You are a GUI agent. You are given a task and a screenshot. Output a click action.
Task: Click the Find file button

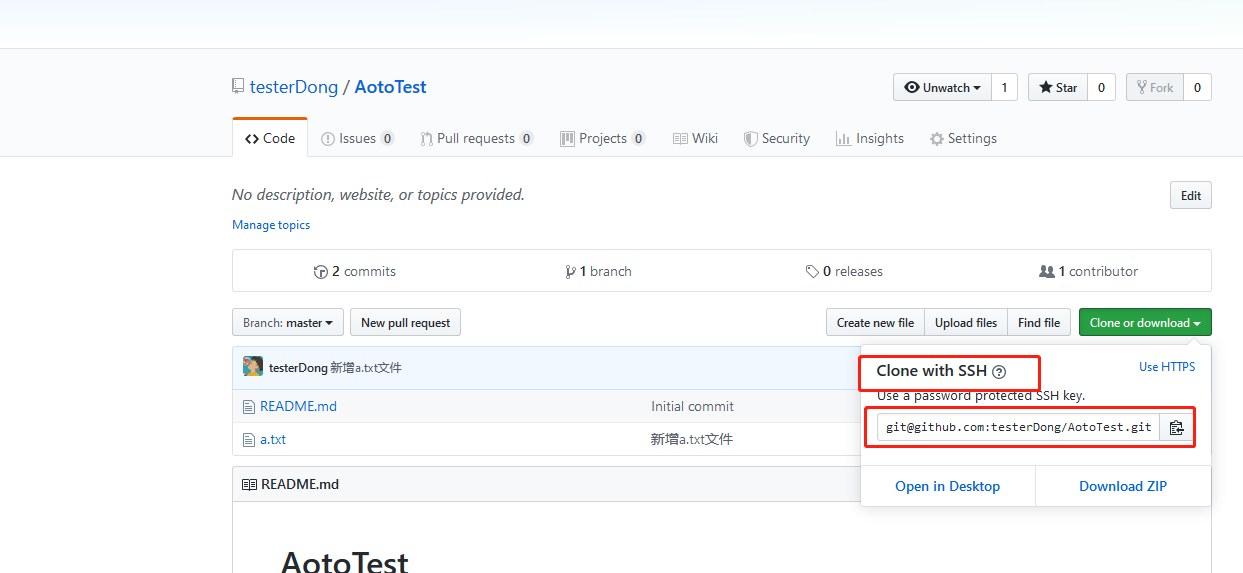click(x=1039, y=322)
